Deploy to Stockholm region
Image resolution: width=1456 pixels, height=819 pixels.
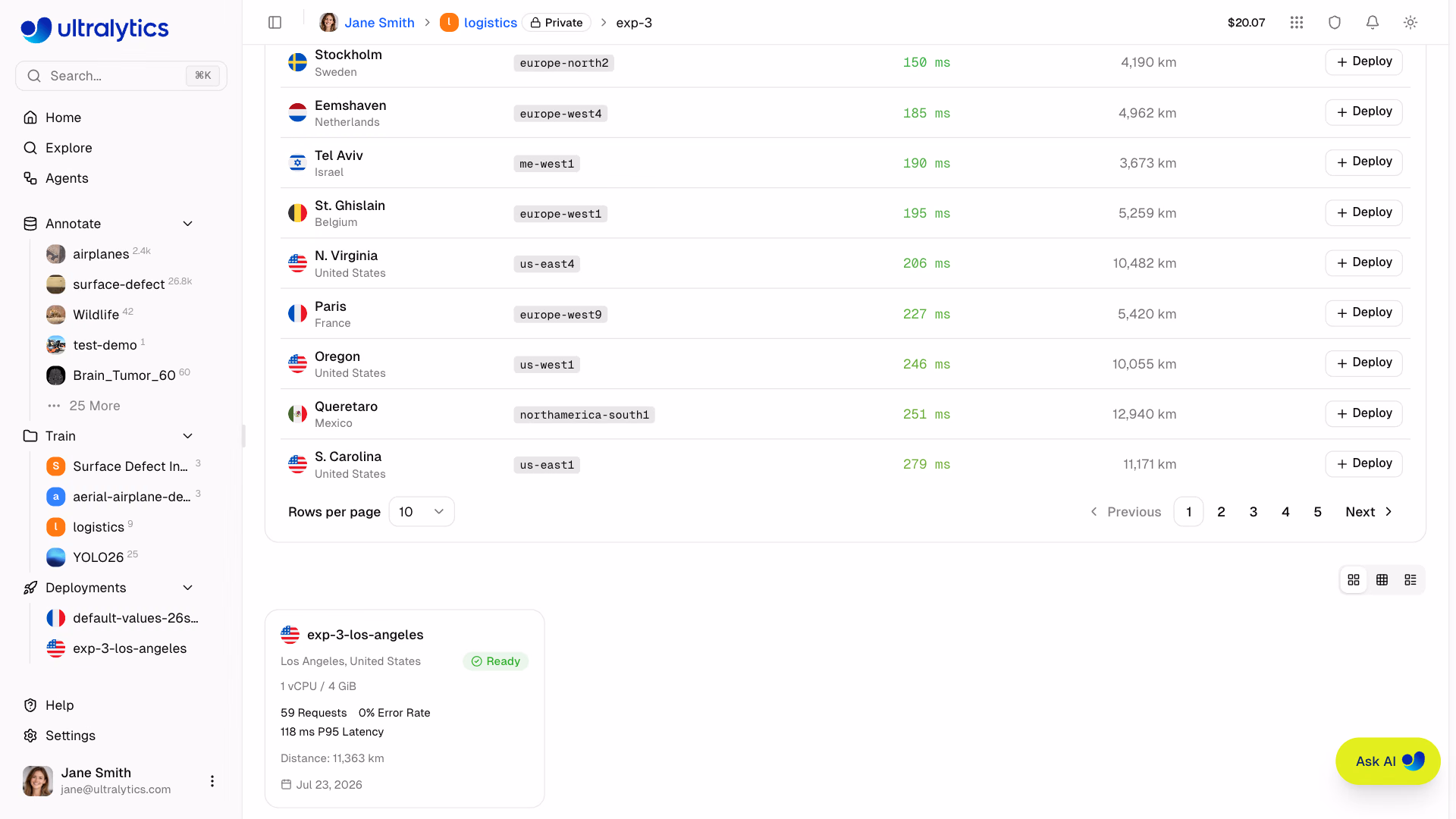1363,61
